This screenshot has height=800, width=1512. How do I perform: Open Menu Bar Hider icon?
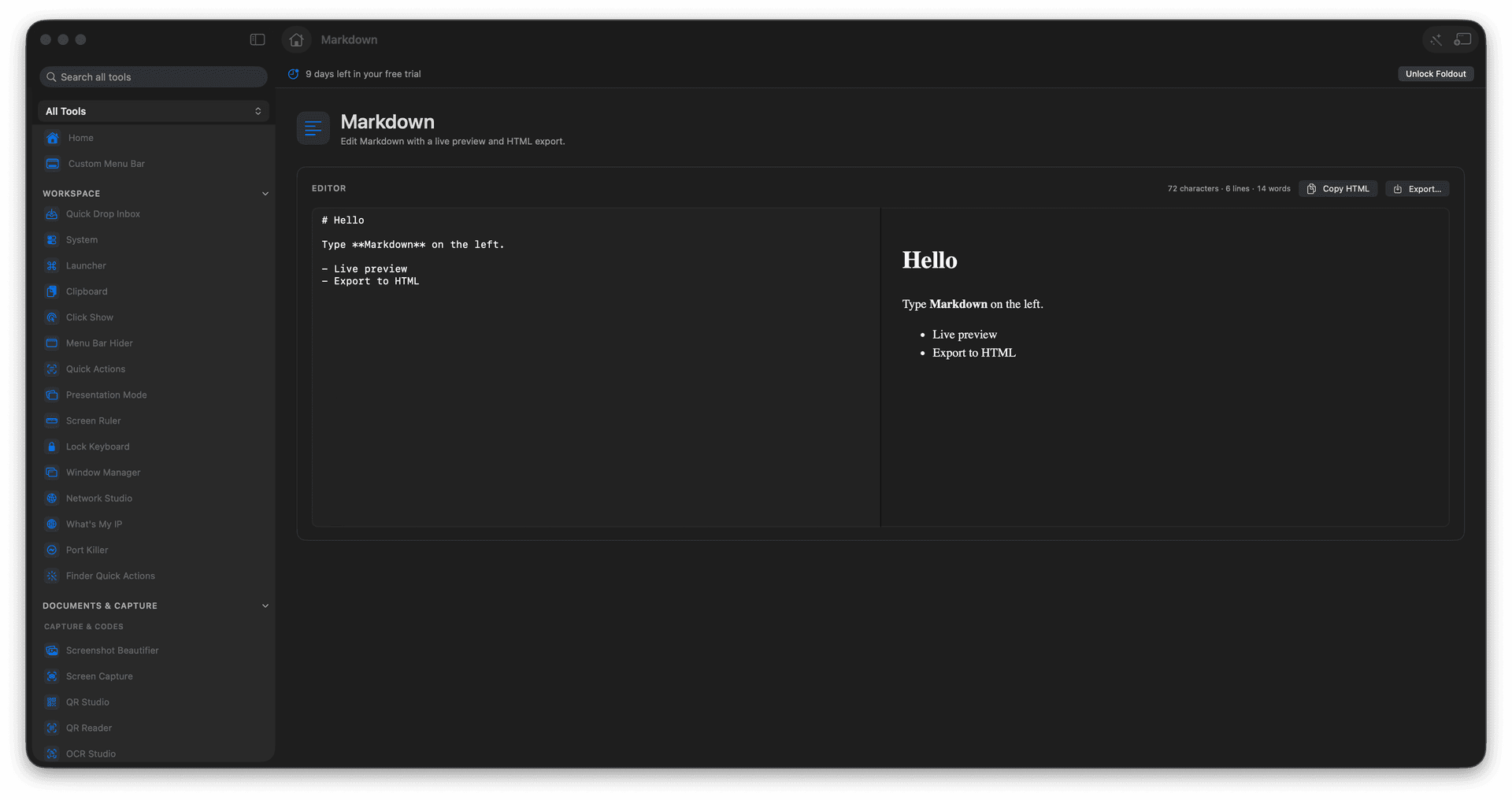(x=52, y=343)
